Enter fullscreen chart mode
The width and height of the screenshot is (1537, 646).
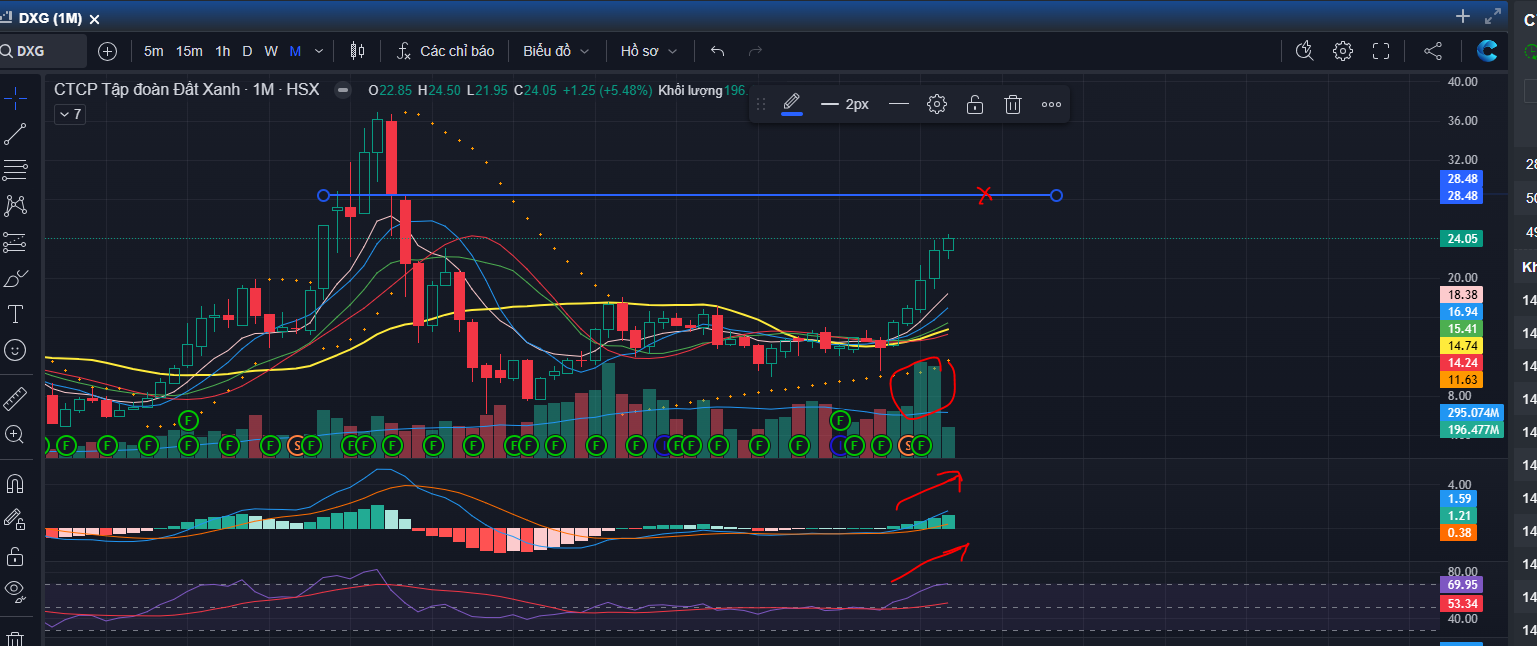[x=1381, y=51]
